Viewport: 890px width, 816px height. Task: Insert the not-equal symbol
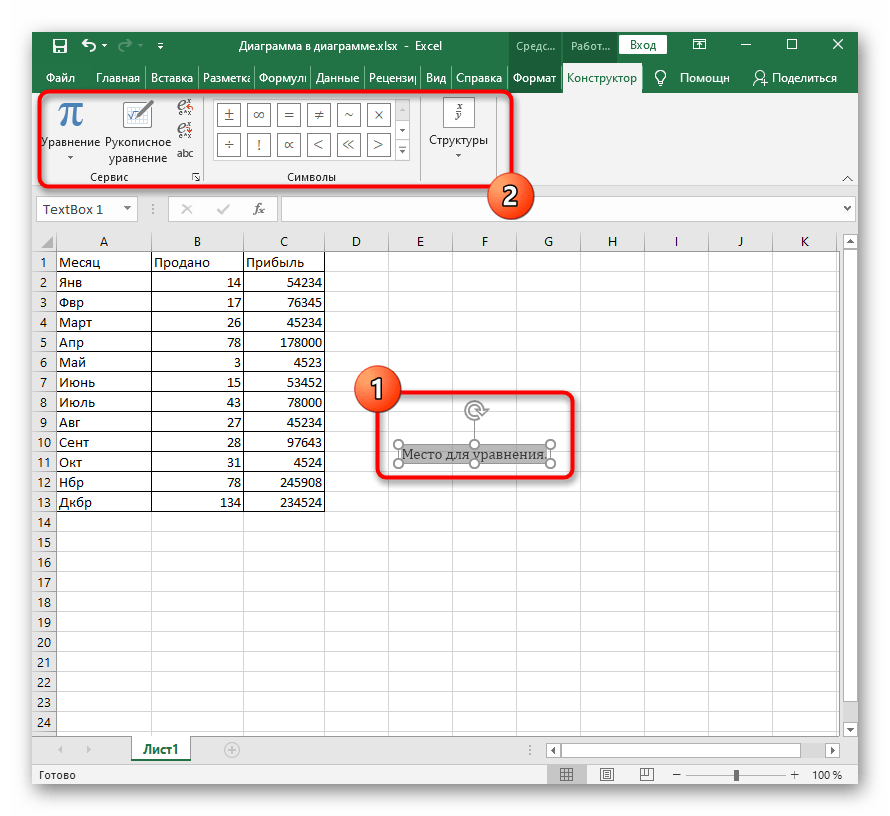coord(318,115)
